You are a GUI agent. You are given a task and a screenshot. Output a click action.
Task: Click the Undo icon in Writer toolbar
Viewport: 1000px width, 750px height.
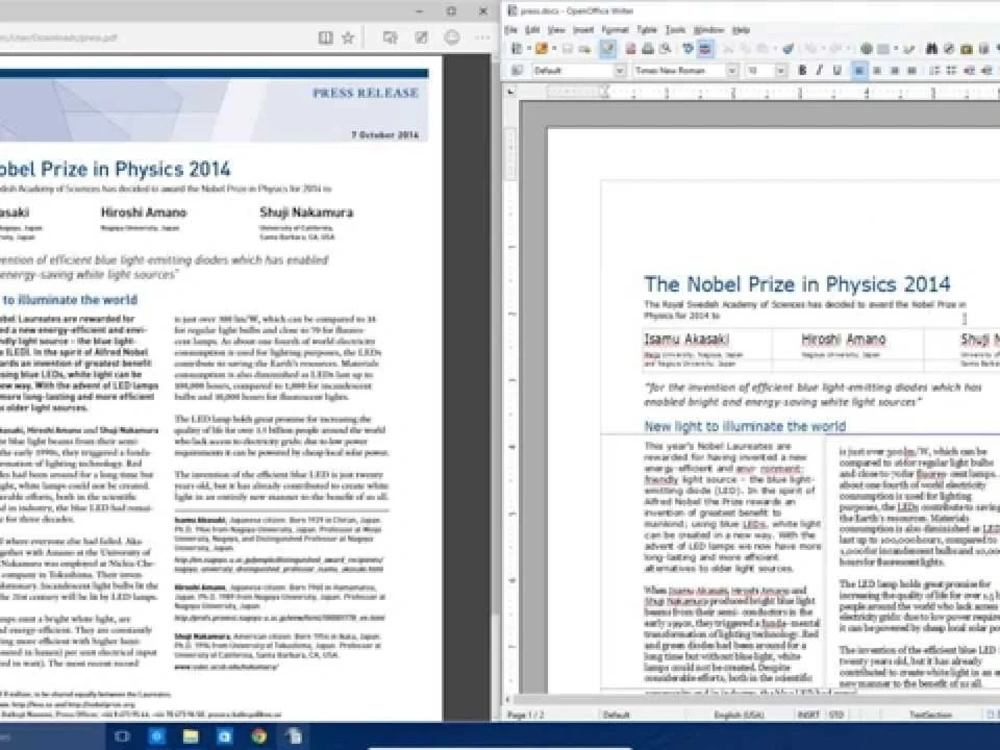[811, 49]
